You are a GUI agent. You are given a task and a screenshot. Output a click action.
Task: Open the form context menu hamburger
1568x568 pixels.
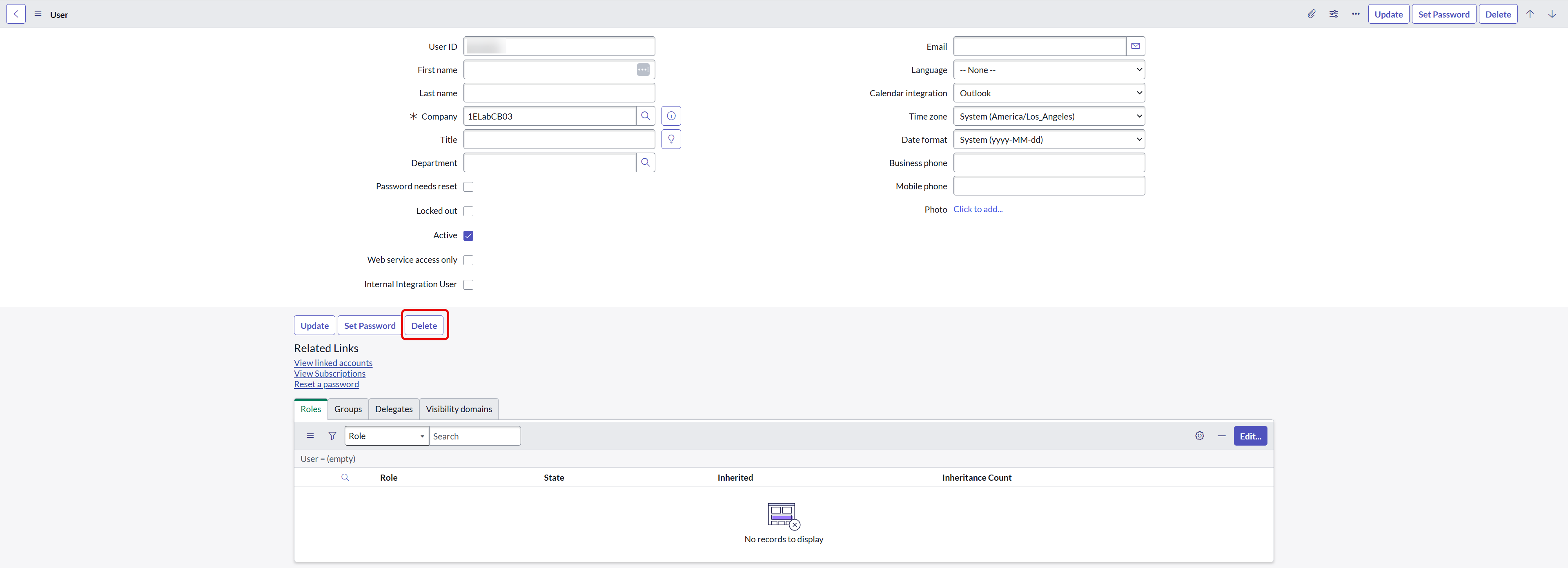pyautogui.click(x=38, y=14)
